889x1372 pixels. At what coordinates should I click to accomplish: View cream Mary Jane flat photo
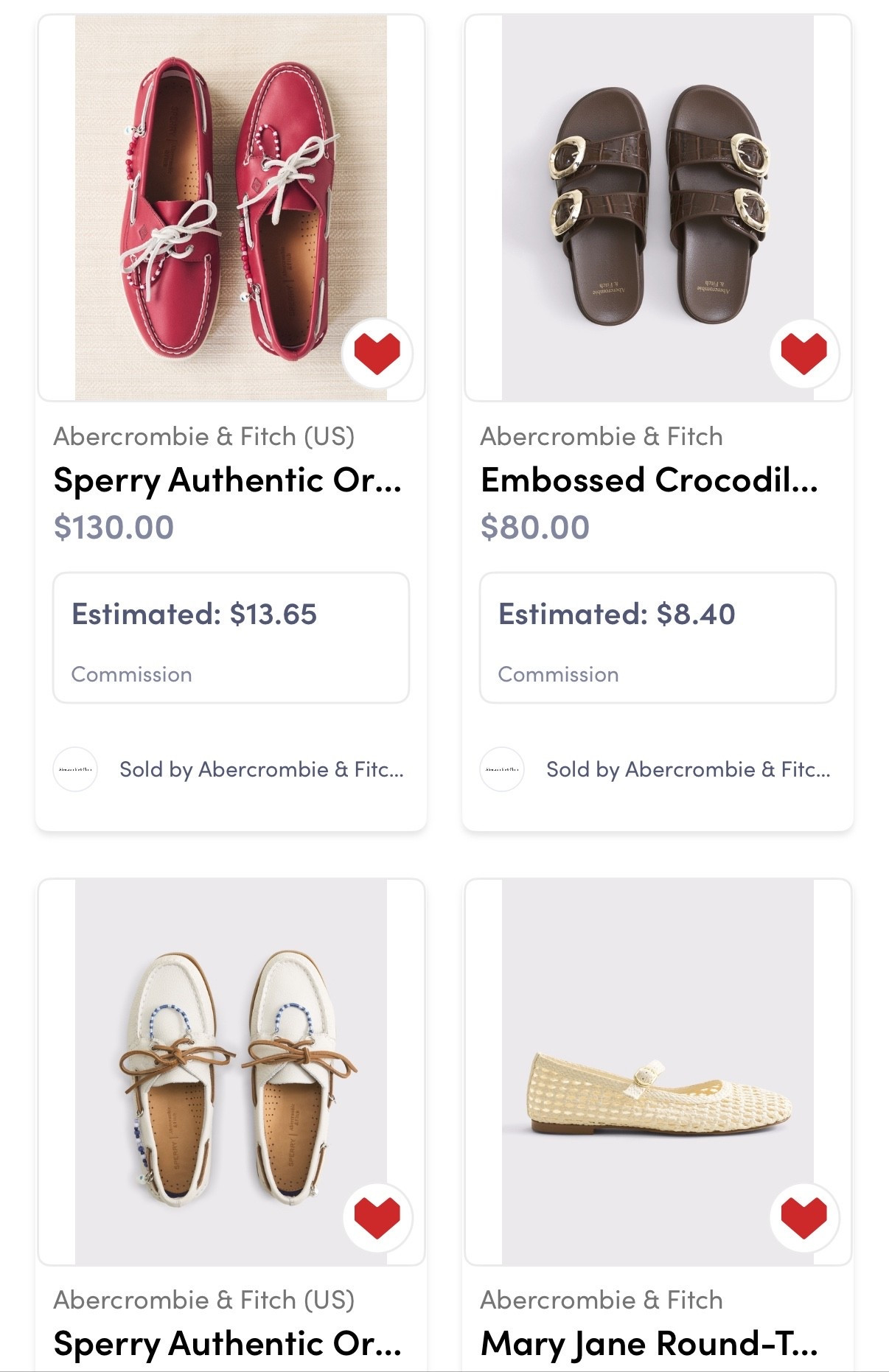658,1071
